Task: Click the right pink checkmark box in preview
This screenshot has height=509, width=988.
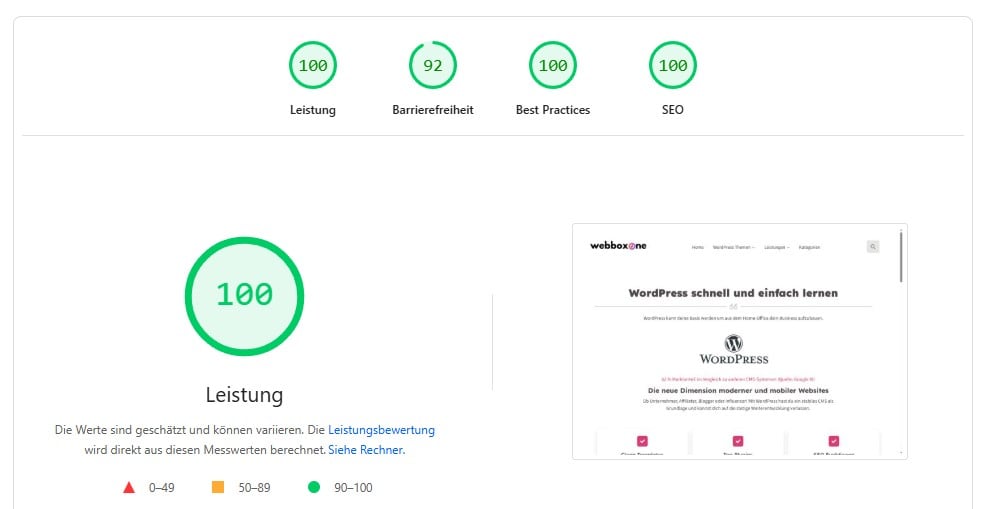Action: [833, 440]
